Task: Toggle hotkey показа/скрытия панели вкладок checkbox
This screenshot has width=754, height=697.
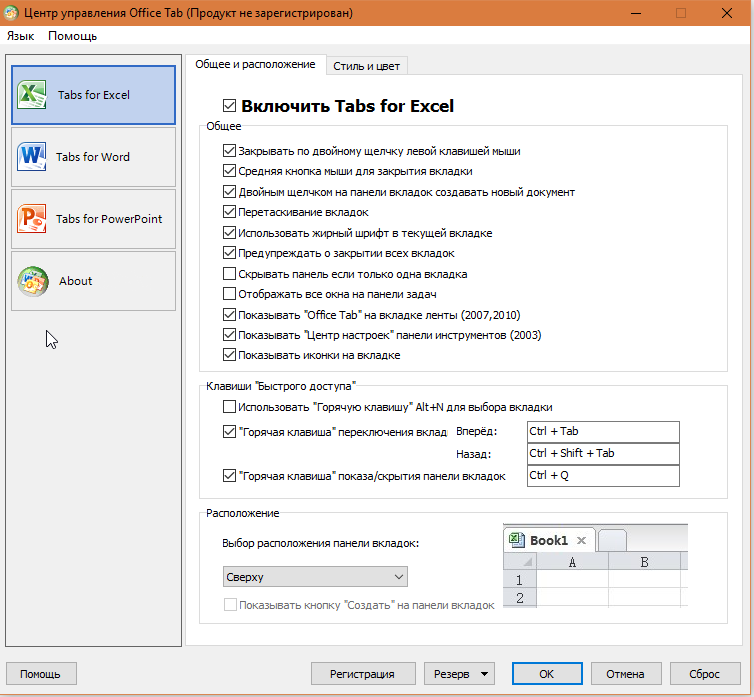Action: 229,476
